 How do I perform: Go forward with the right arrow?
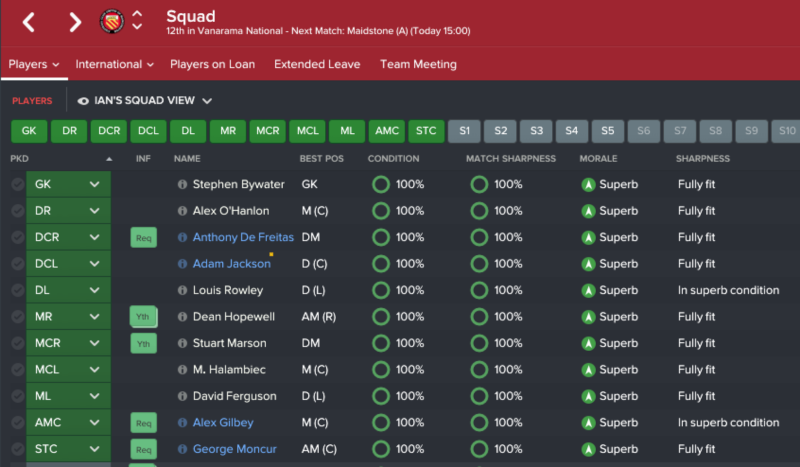click(75, 22)
